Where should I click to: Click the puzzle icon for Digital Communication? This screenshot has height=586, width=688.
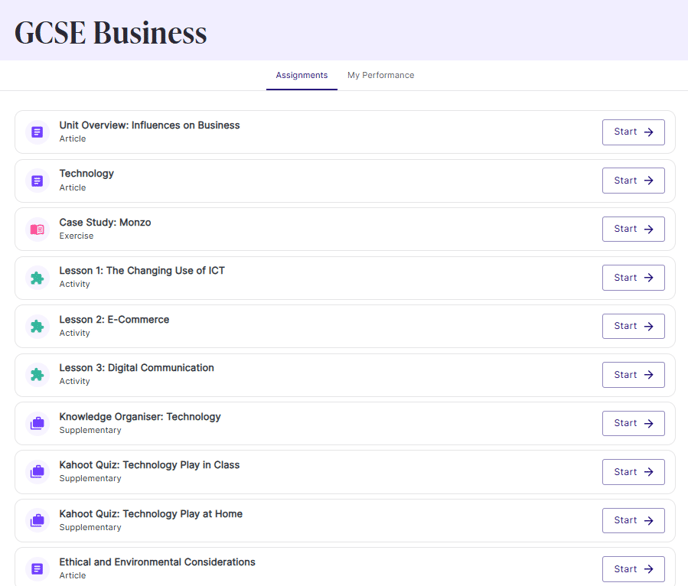(x=37, y=375)
